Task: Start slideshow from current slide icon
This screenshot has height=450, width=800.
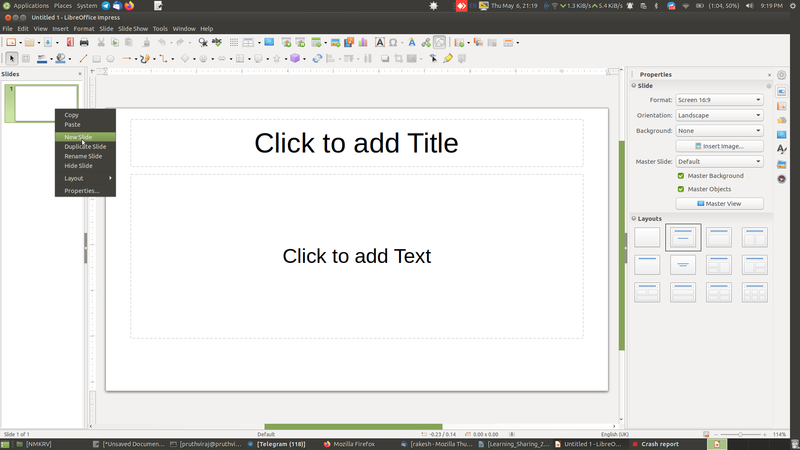Action: click(301, 42)
